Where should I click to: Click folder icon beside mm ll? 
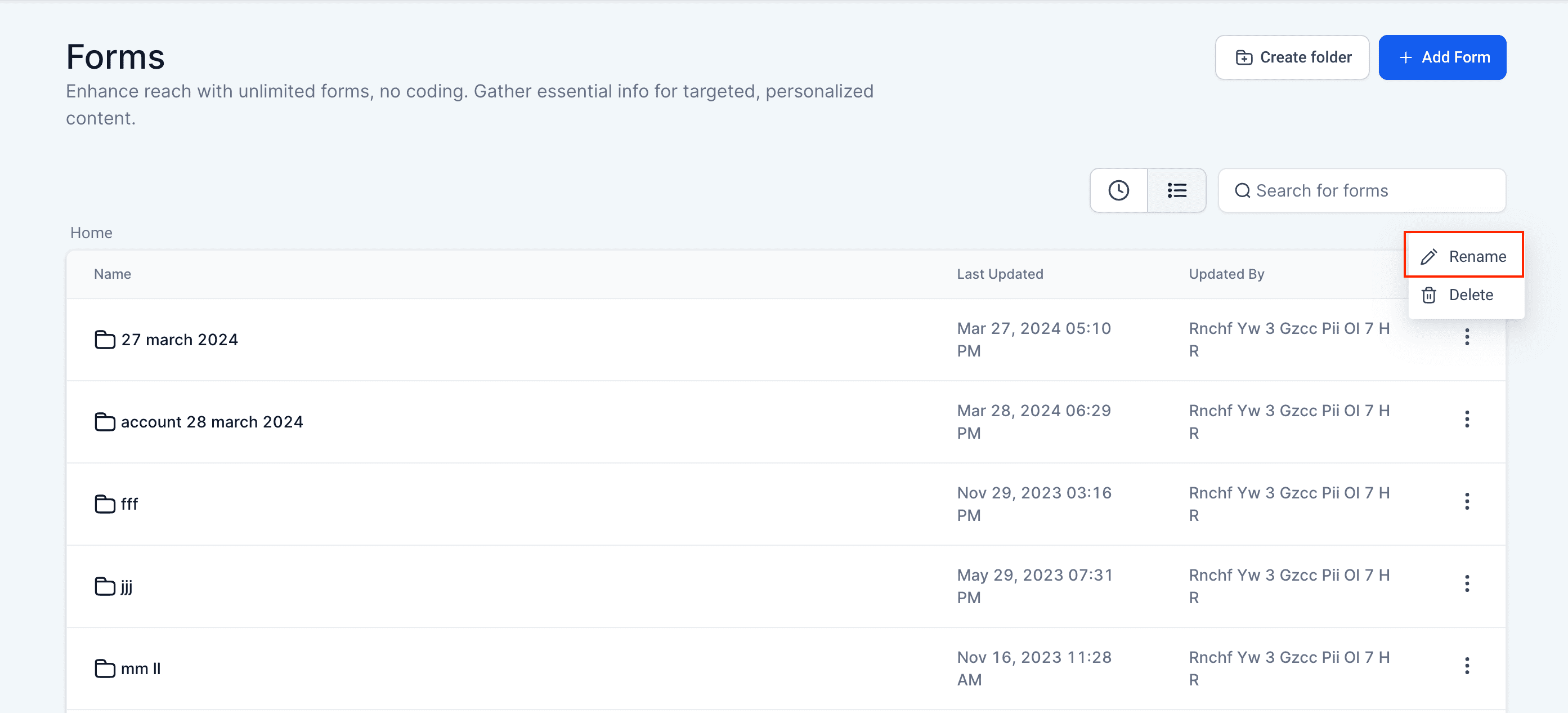pyautogui.click(x=105, y=669)
